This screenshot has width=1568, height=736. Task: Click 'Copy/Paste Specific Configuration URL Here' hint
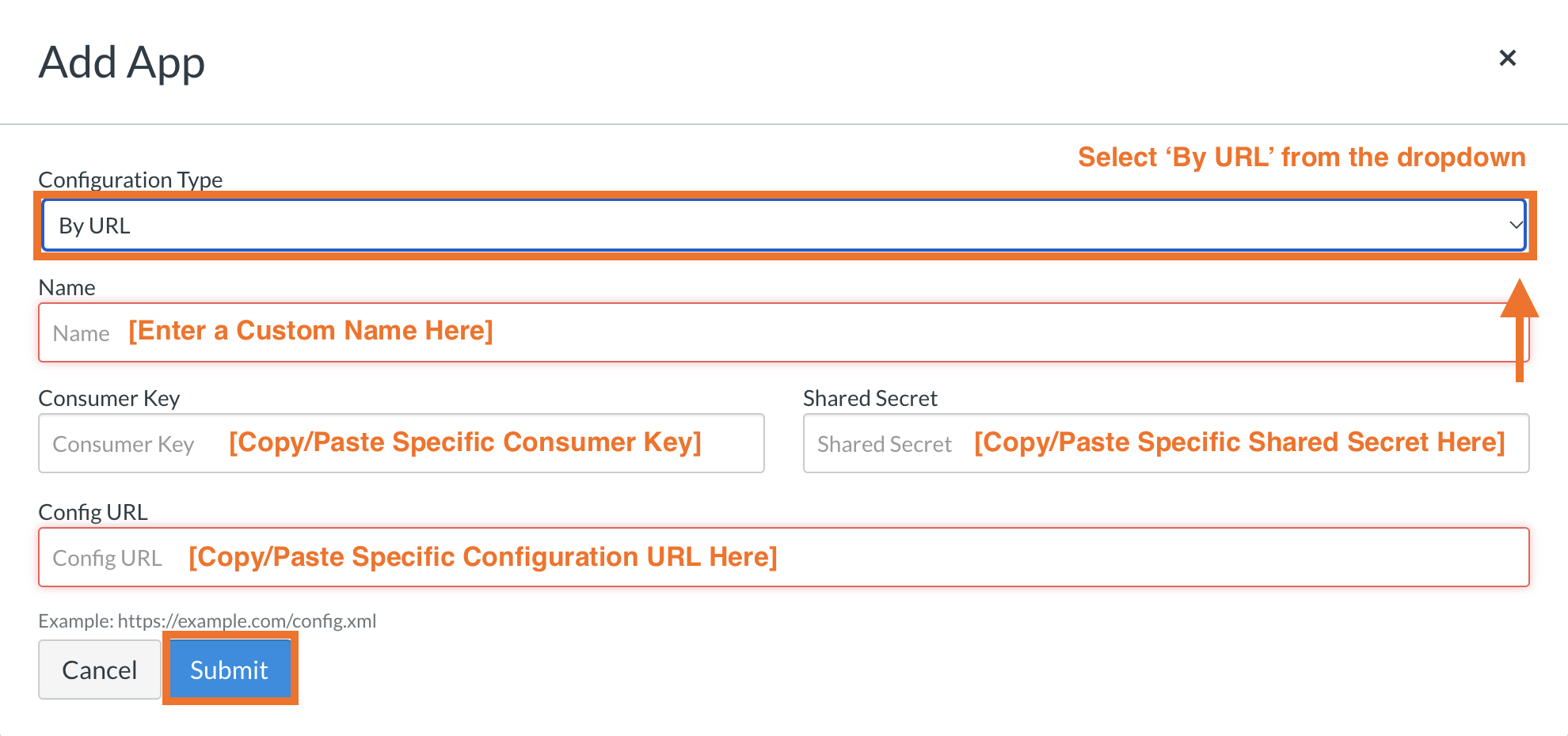(x=482, y=556)
